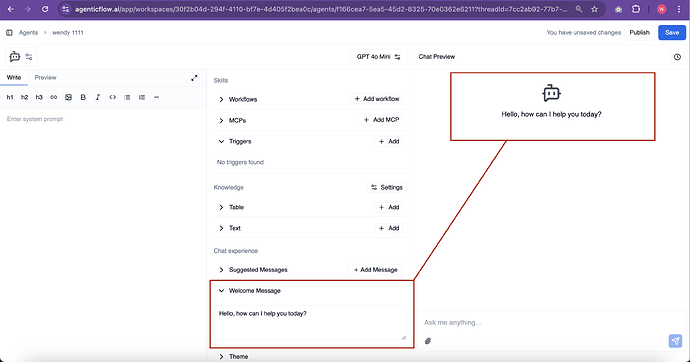Viewport: 690px width, 362px height.
Task: Insert a link in the prompt
Action: pos(54,97)
